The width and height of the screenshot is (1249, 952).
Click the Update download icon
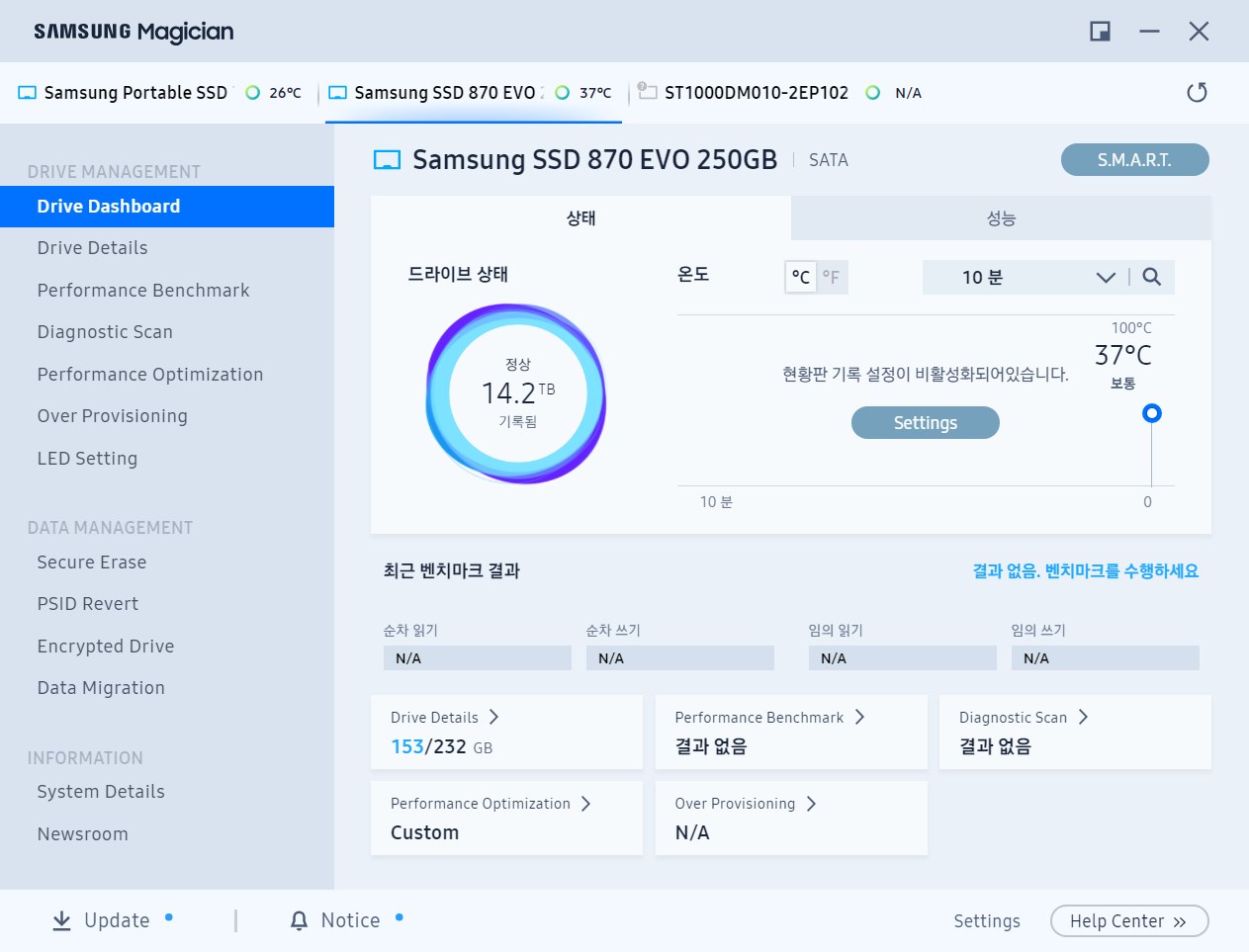point(58,920)
